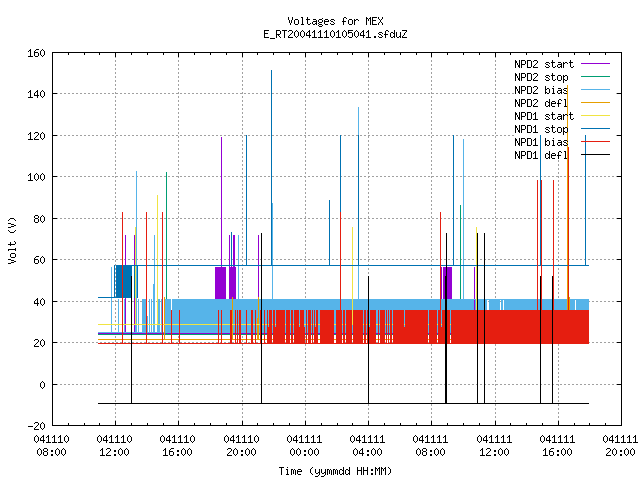Click the red NPD1 bias legend line
Viewport: 640px width, 480px height.
point(596,142)
